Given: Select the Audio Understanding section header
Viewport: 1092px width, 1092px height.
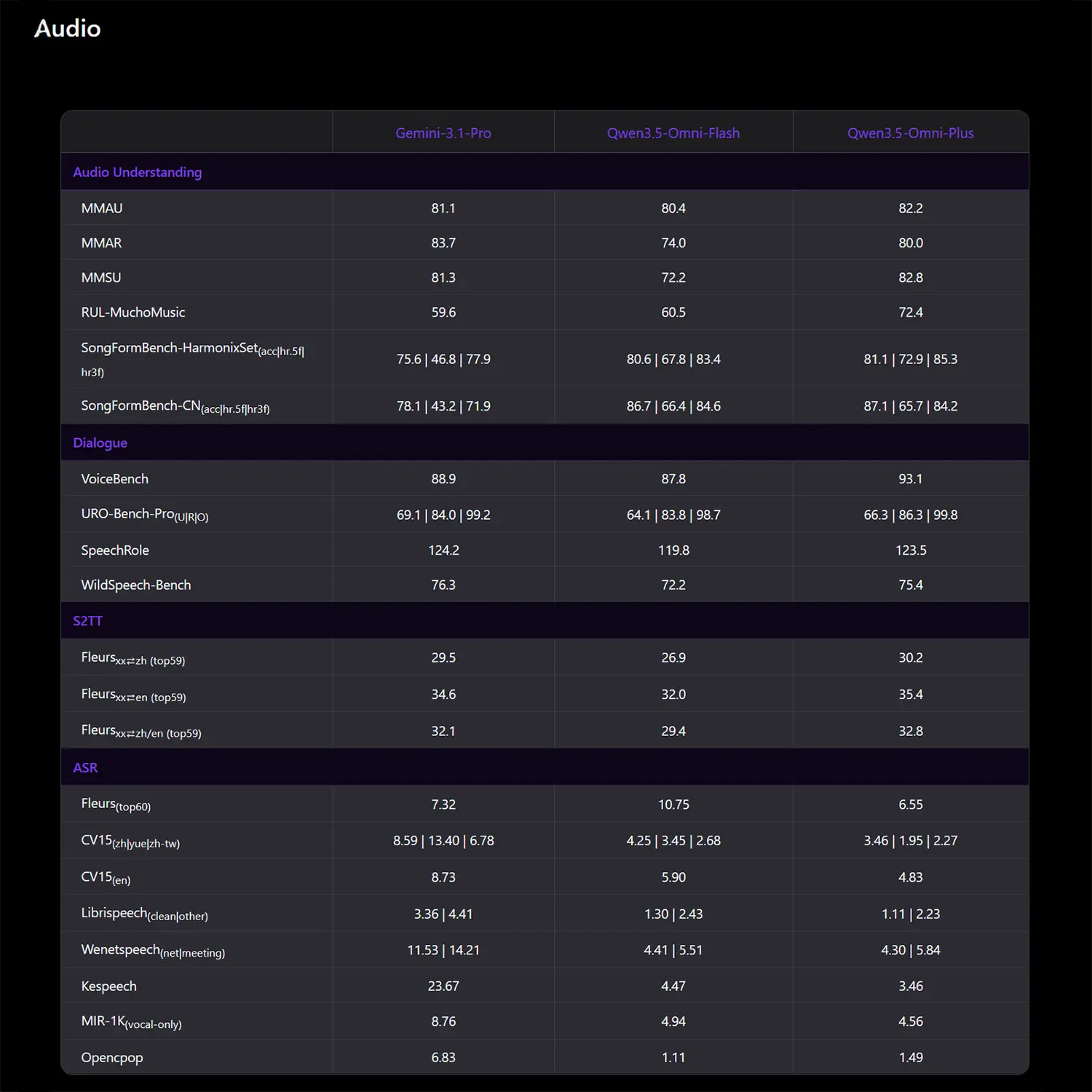Looking at the screenshot, I should click(x=137, y=173).
